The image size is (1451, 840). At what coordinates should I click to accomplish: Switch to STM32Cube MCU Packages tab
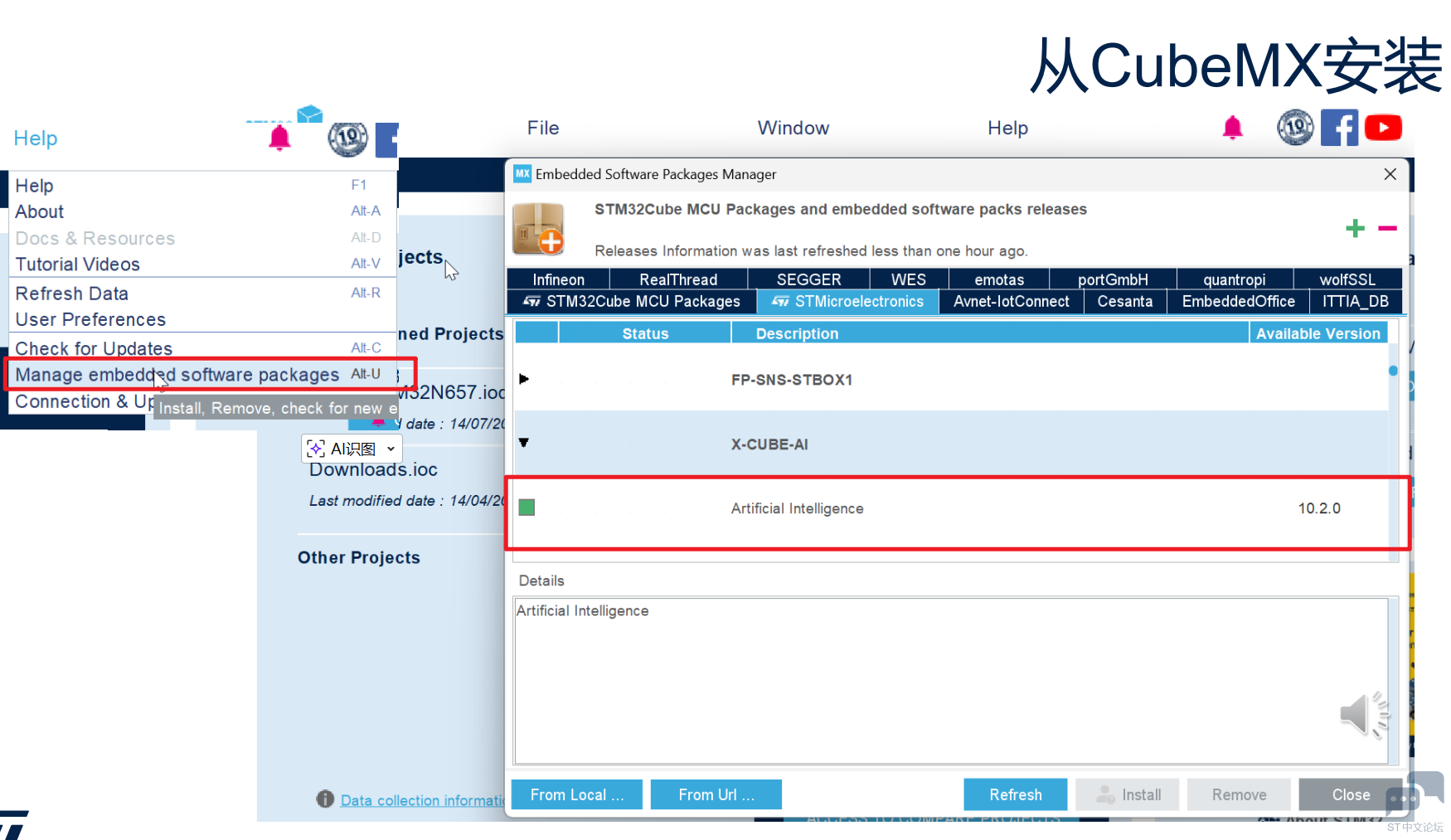click(x=632, y=302)
